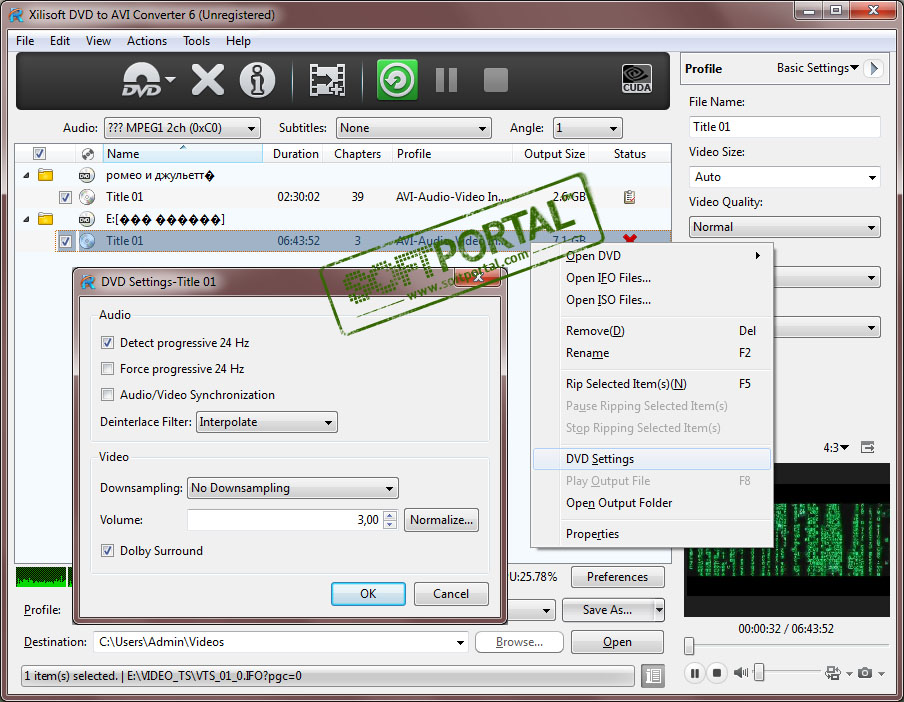Click folder icon of ромео и джульетт row
This screenshot has width=904, height=702.
[46, 175]
